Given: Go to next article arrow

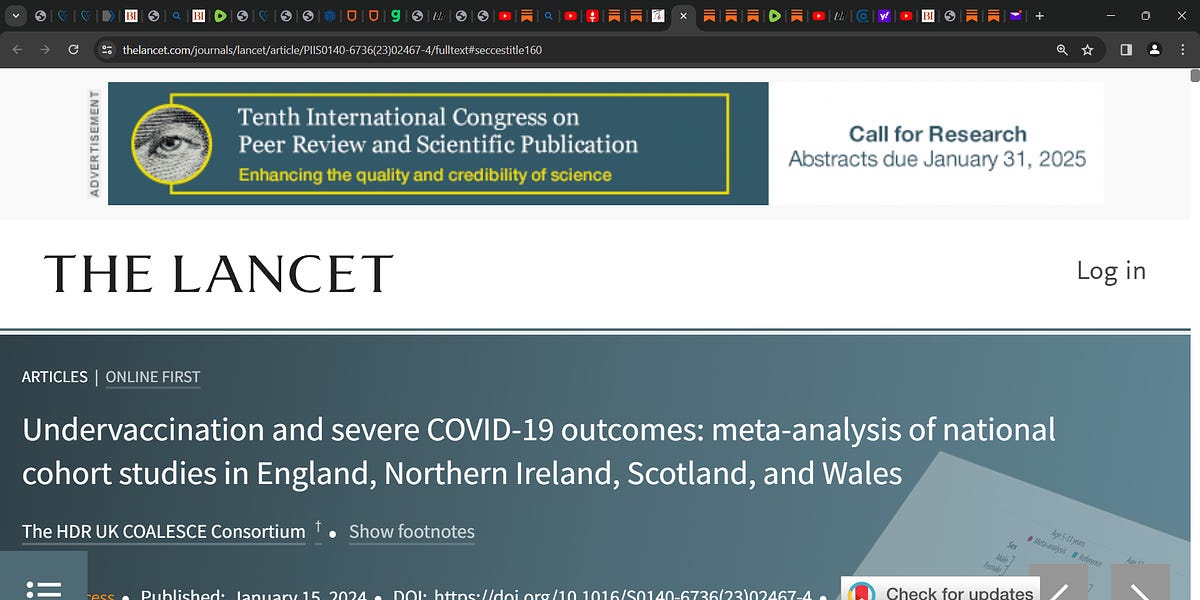Looking at the screenshot, I should (1141, 583).
